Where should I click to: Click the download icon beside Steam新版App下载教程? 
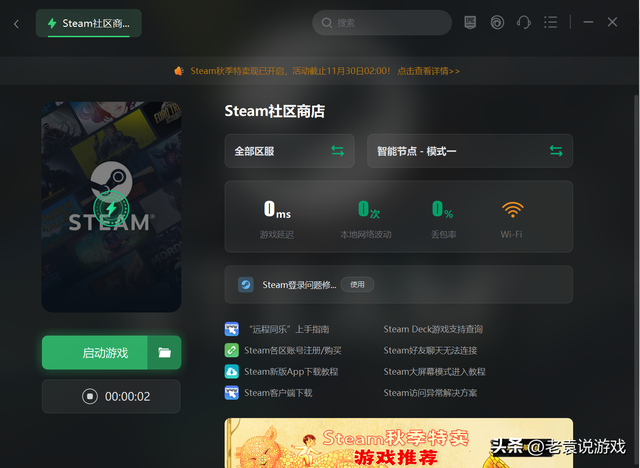click(x=231, y=371)
